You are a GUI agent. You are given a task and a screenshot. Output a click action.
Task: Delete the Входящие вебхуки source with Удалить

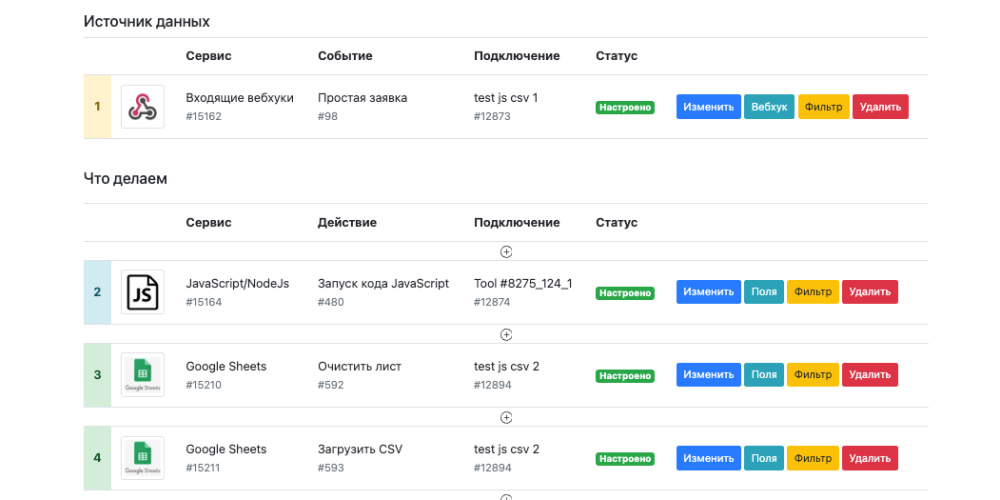(x=880, y=107)
